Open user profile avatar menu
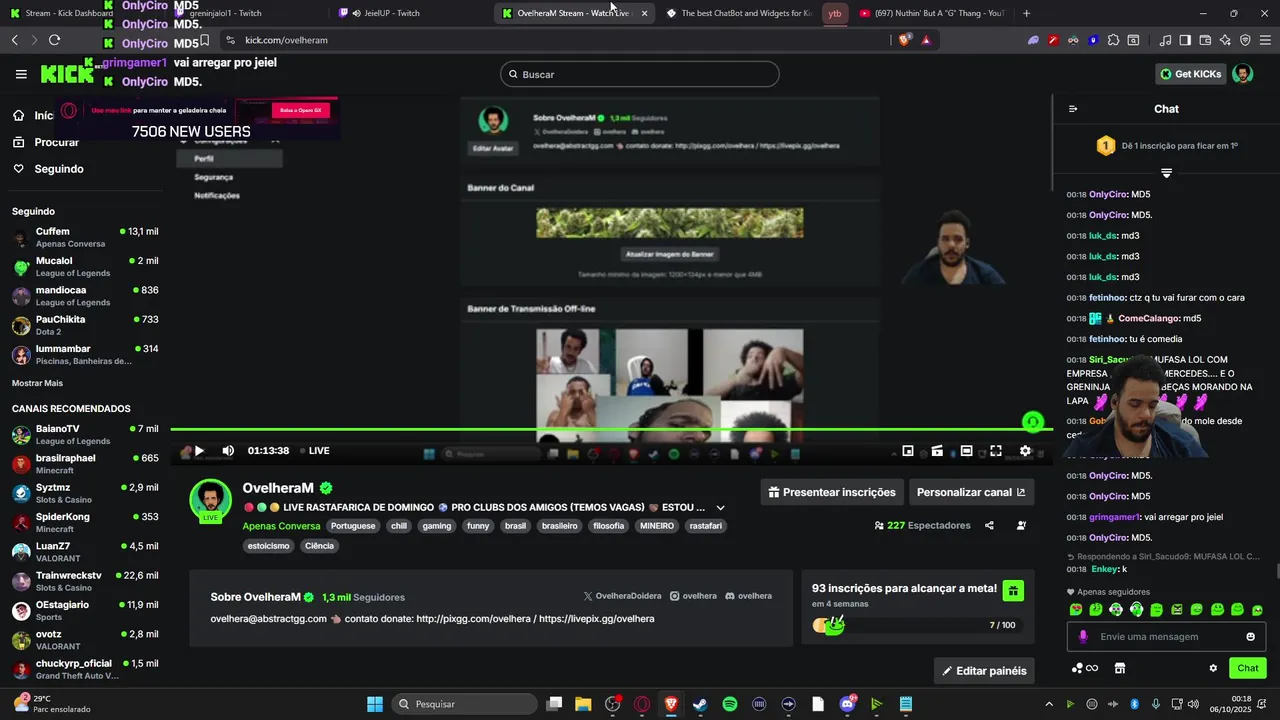The width and height of the screenshot is (1280, 720). tap(1242, 74)
